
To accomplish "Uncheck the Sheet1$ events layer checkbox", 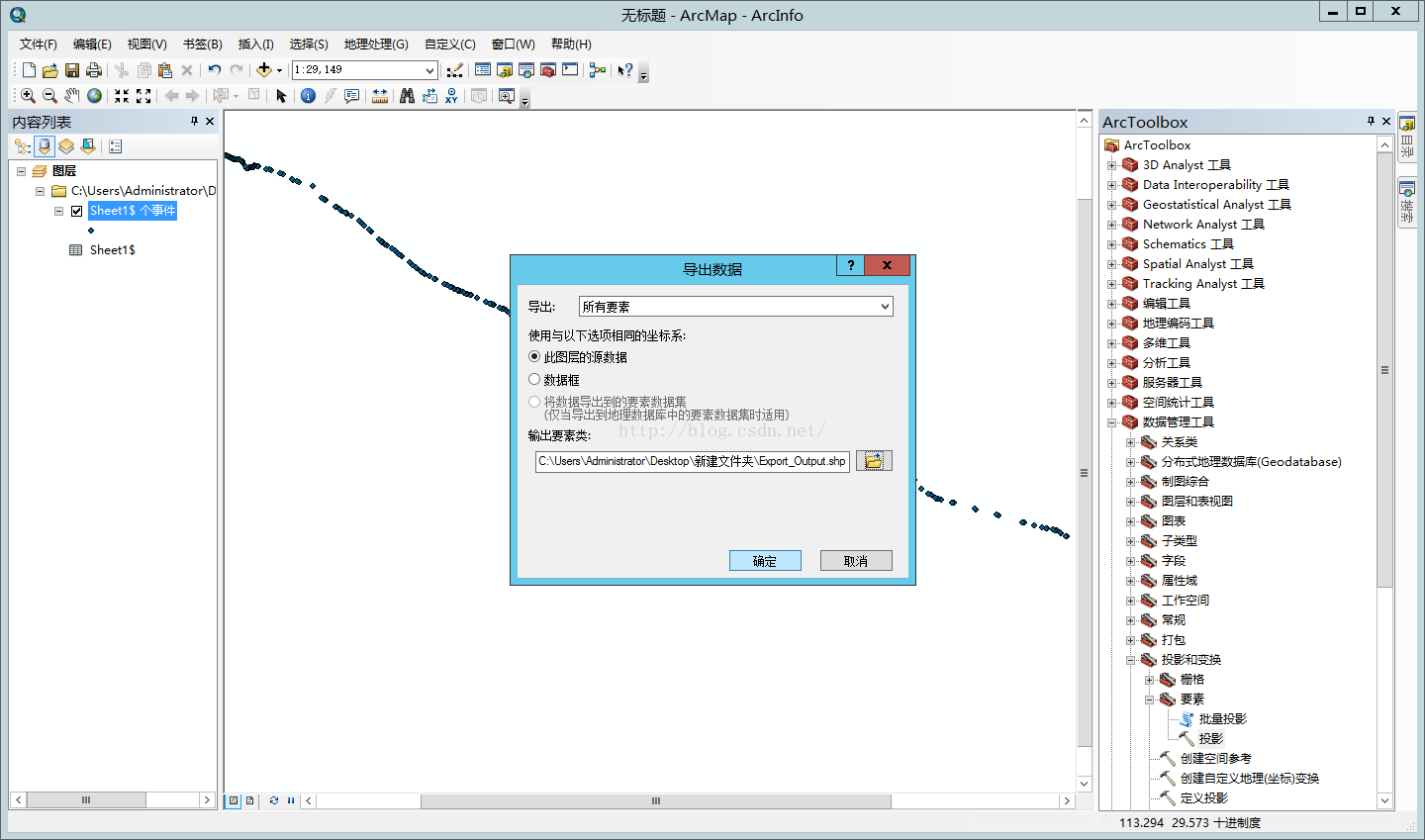I will click(x=76, y=211).
